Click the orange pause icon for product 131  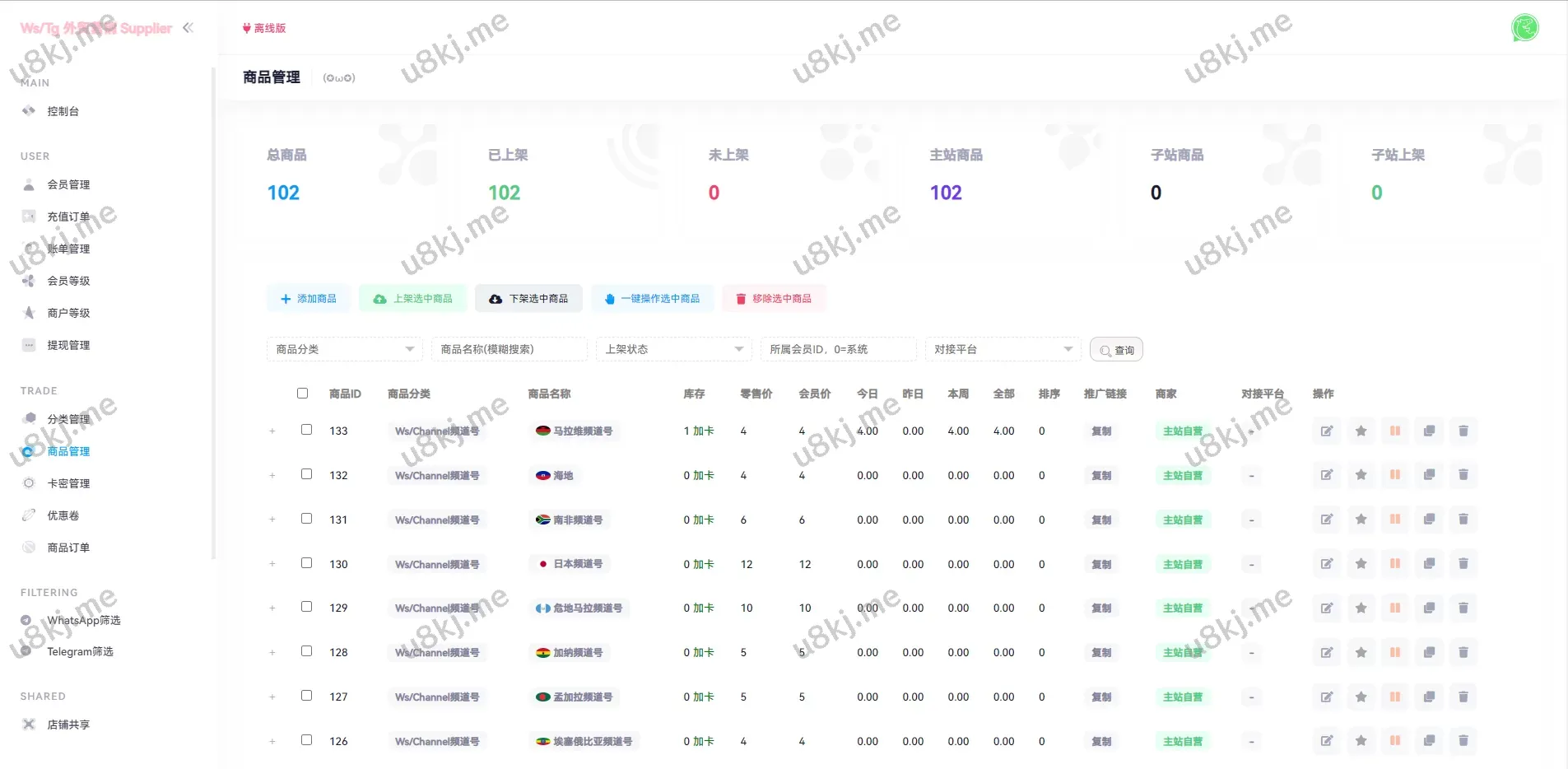point(1395,520)
